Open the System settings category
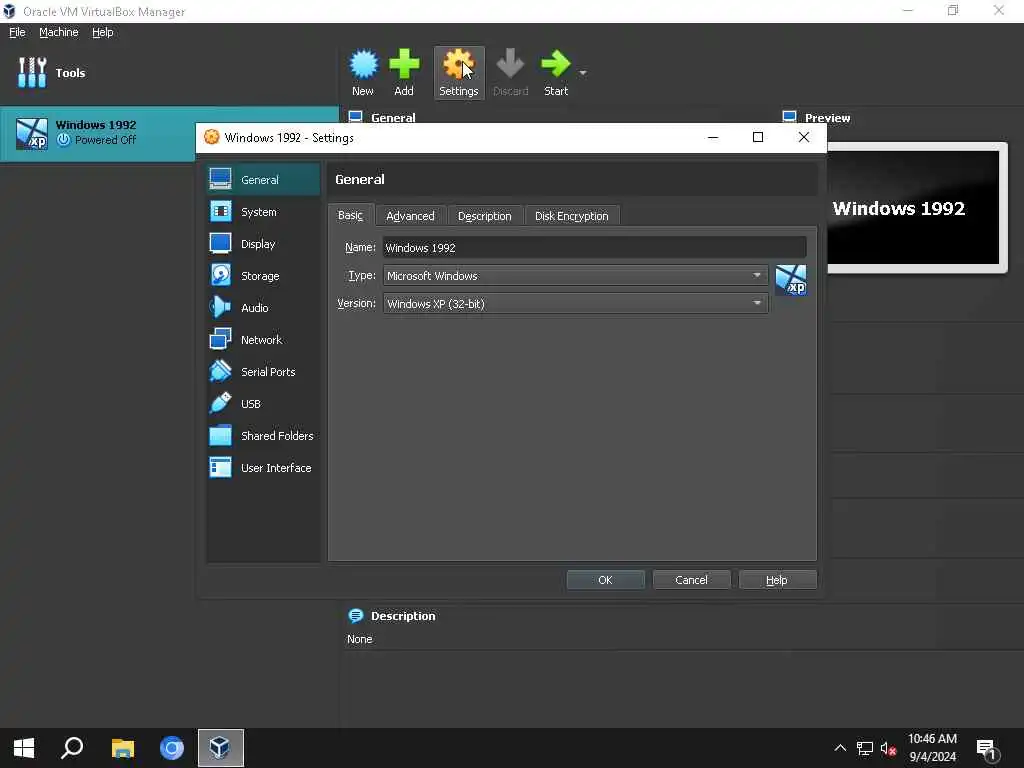 pyautogui.click(x=263, y=212)
